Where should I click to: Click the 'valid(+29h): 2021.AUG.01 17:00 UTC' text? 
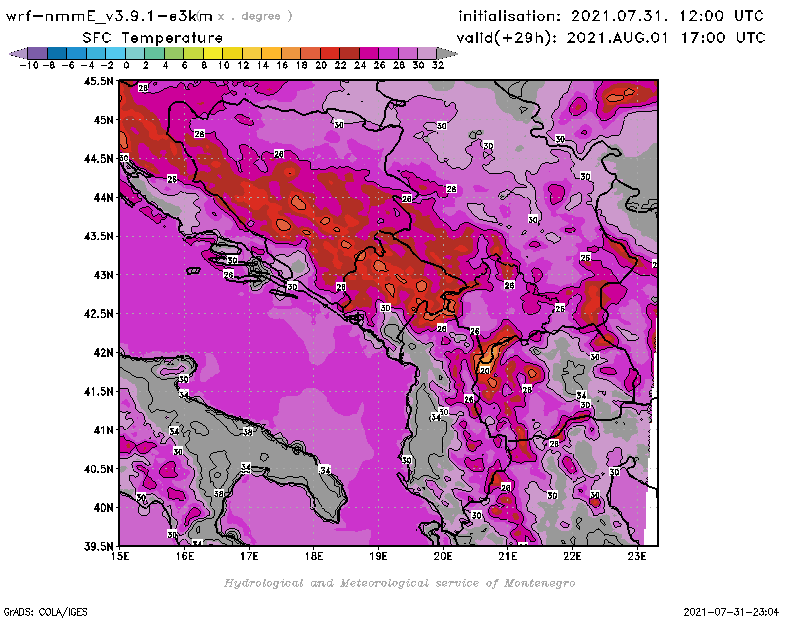click(x=611, y=38)
